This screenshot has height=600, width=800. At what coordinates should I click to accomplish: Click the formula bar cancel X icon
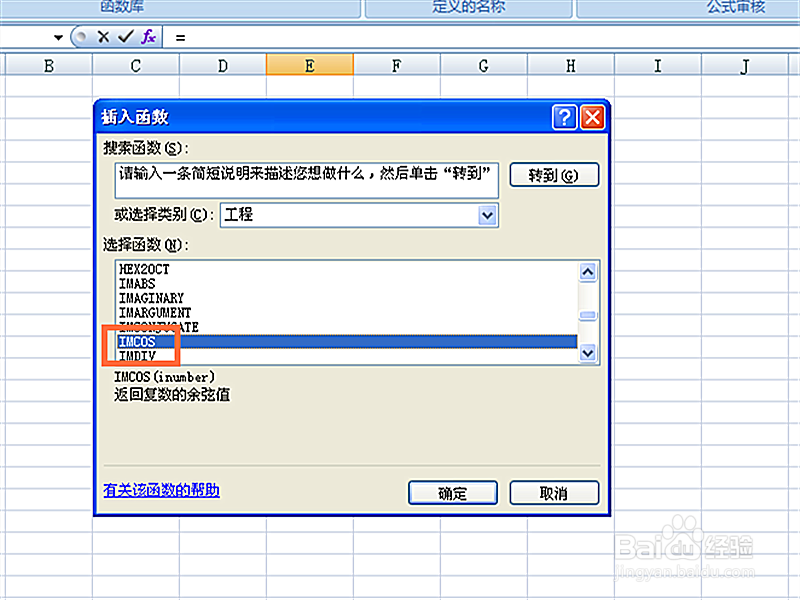[104, 37]
